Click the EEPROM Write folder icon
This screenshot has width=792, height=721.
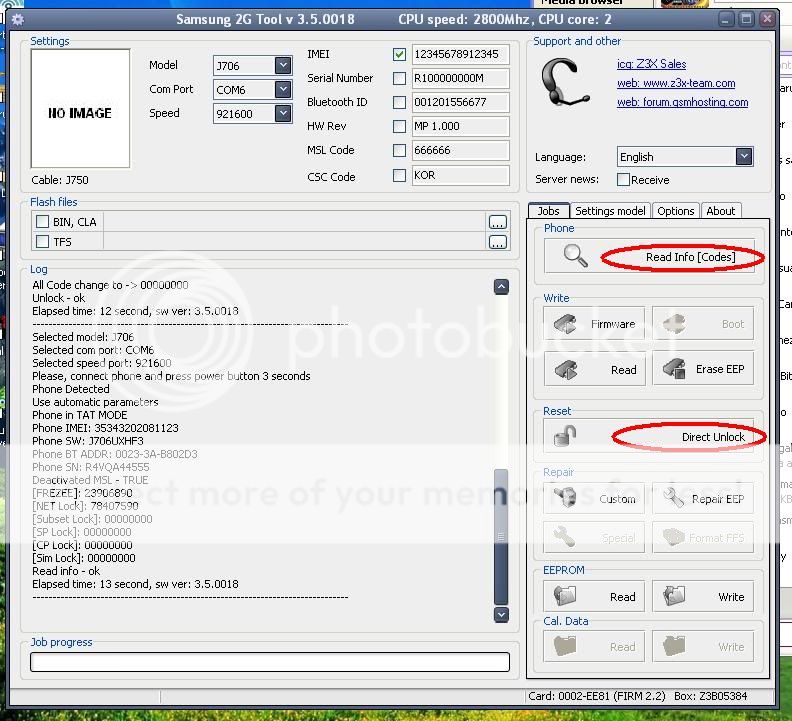click(x=674, y=596)
